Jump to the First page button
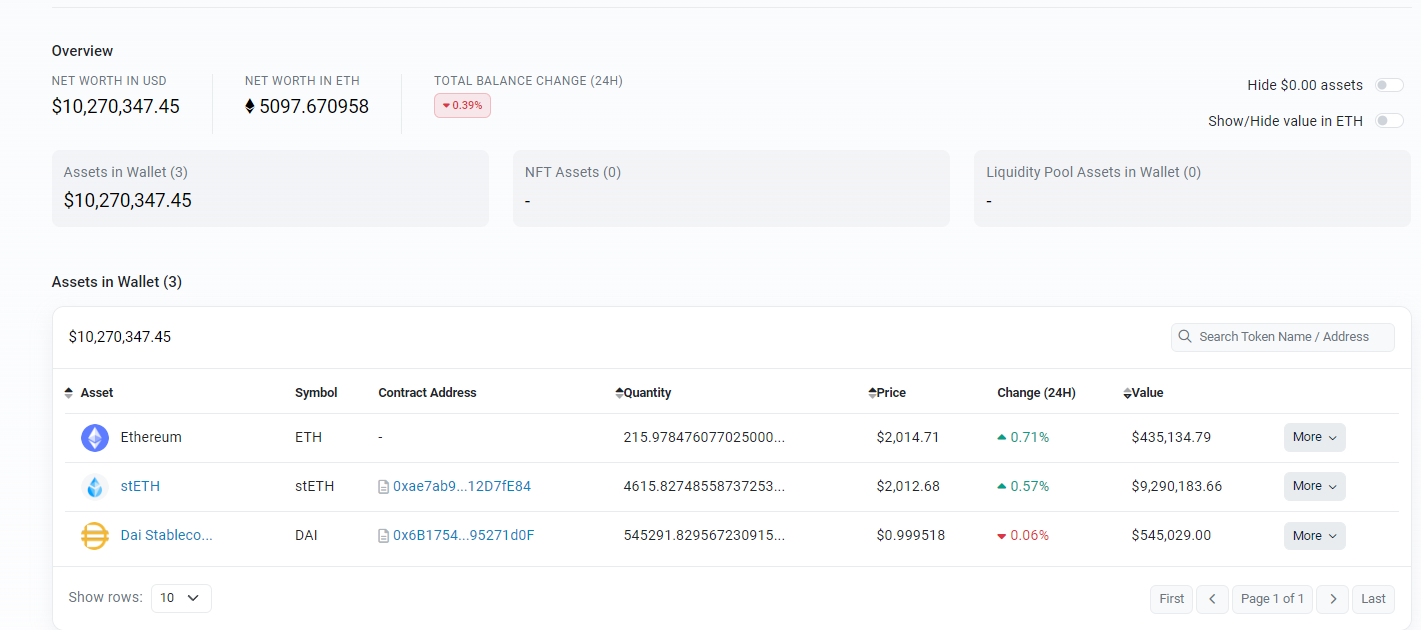Viewport: 1421px width, 630px height. click(x=1172, y=599)
